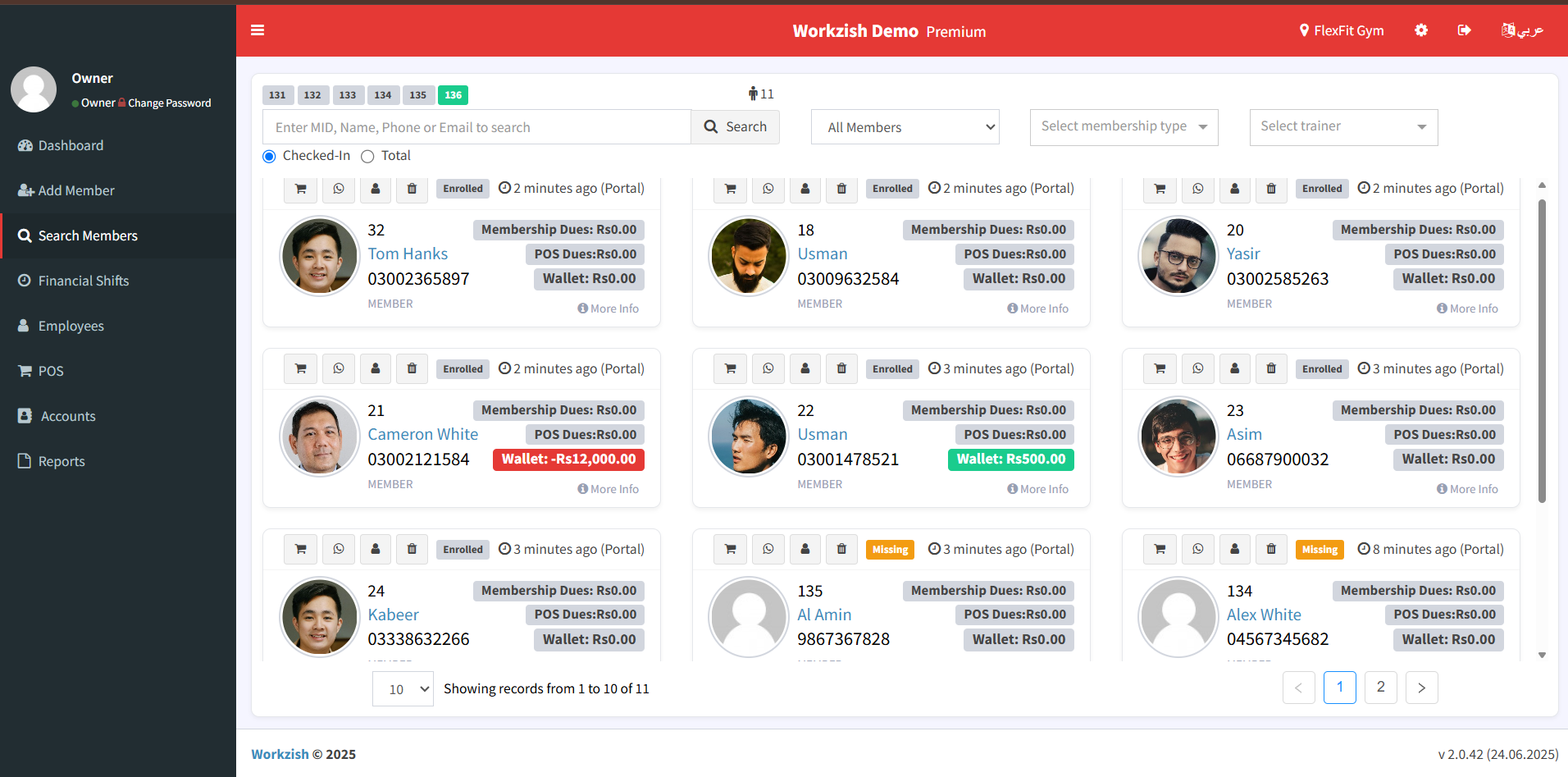The image size is (1568, 777).
Task: Go to Add Member page
Action: tap(118, 190)
